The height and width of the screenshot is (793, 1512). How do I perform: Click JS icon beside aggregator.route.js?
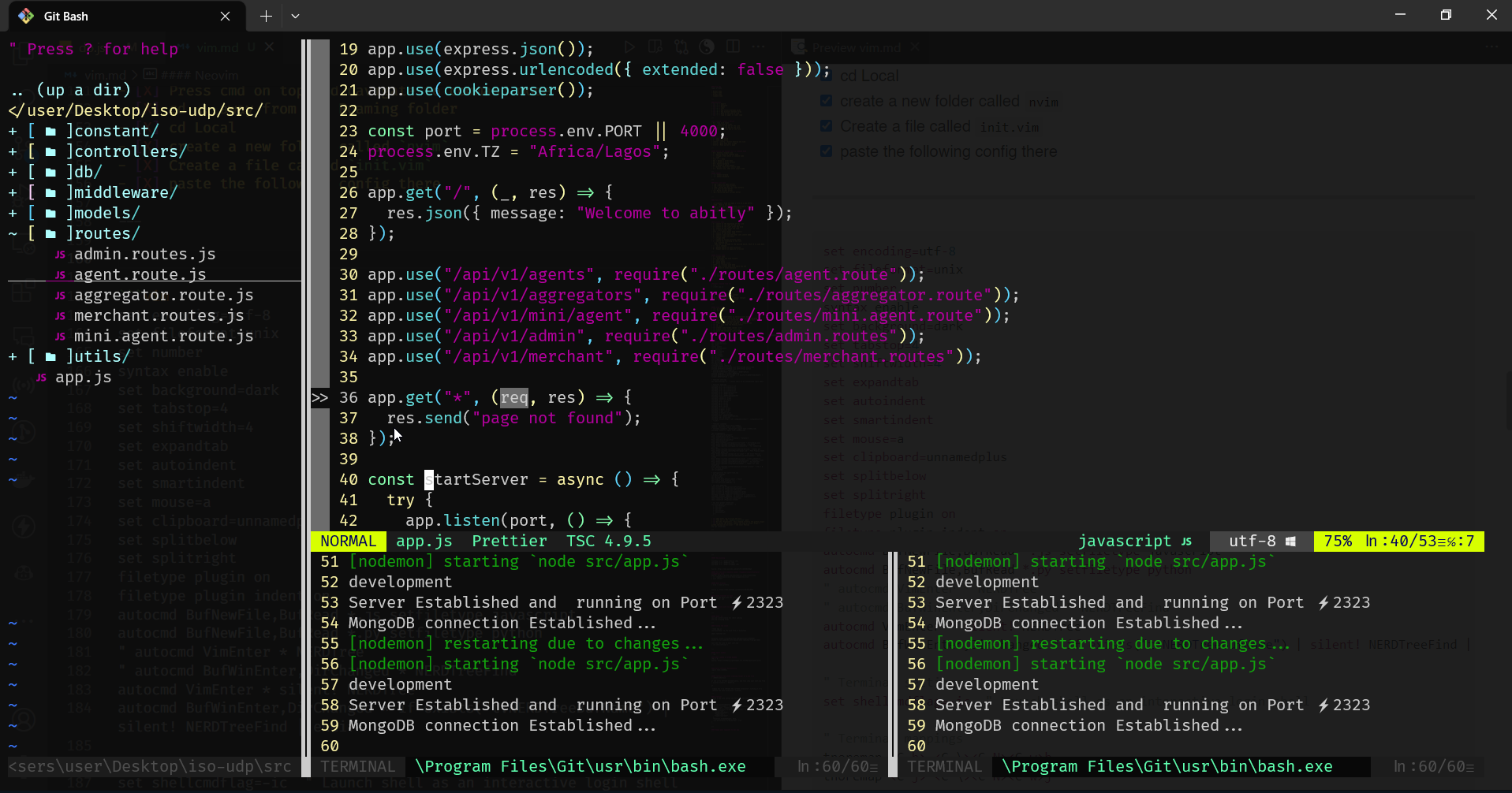[60, 296]
